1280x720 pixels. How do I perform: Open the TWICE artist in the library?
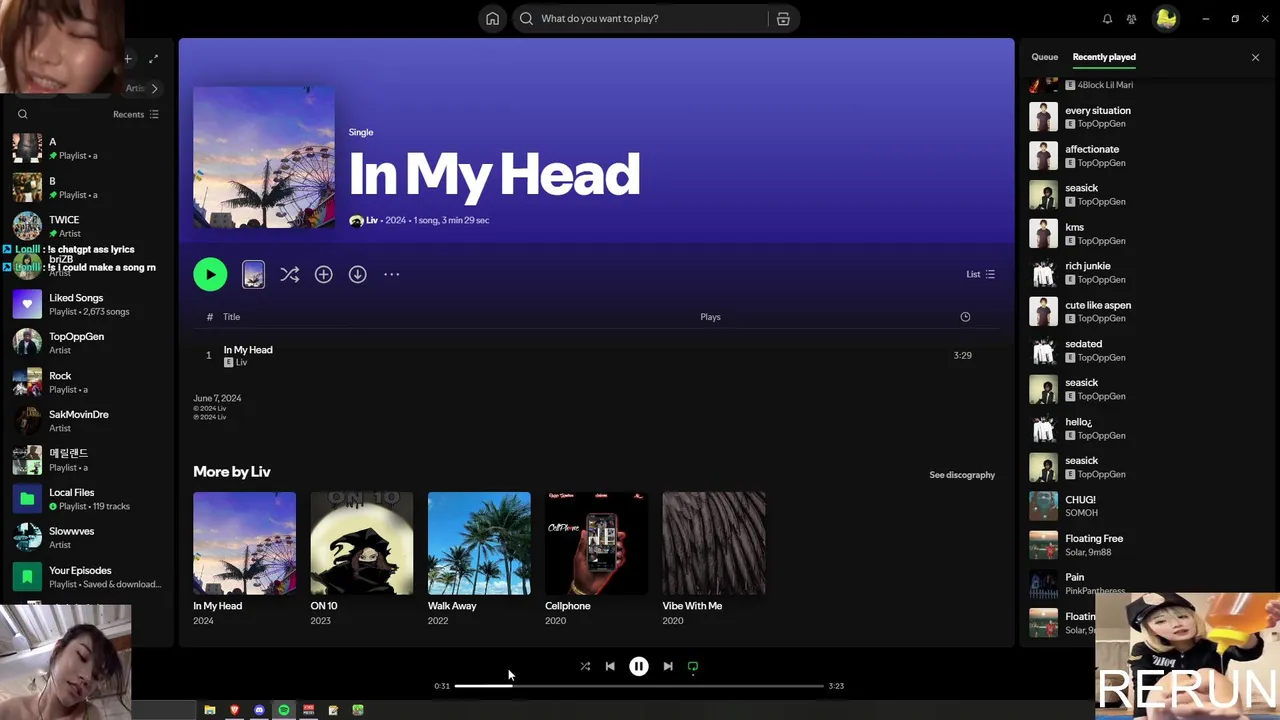click(87, 226)
